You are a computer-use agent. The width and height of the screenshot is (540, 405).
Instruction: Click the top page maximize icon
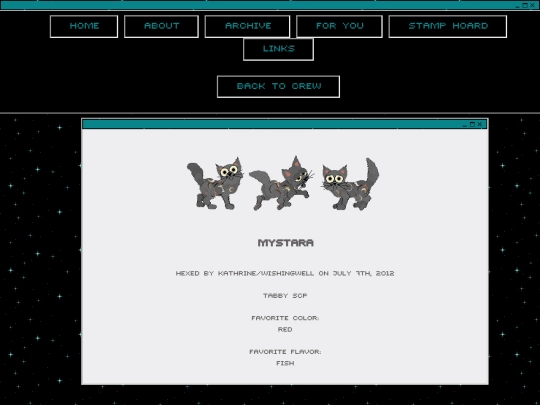pos(525,6)
